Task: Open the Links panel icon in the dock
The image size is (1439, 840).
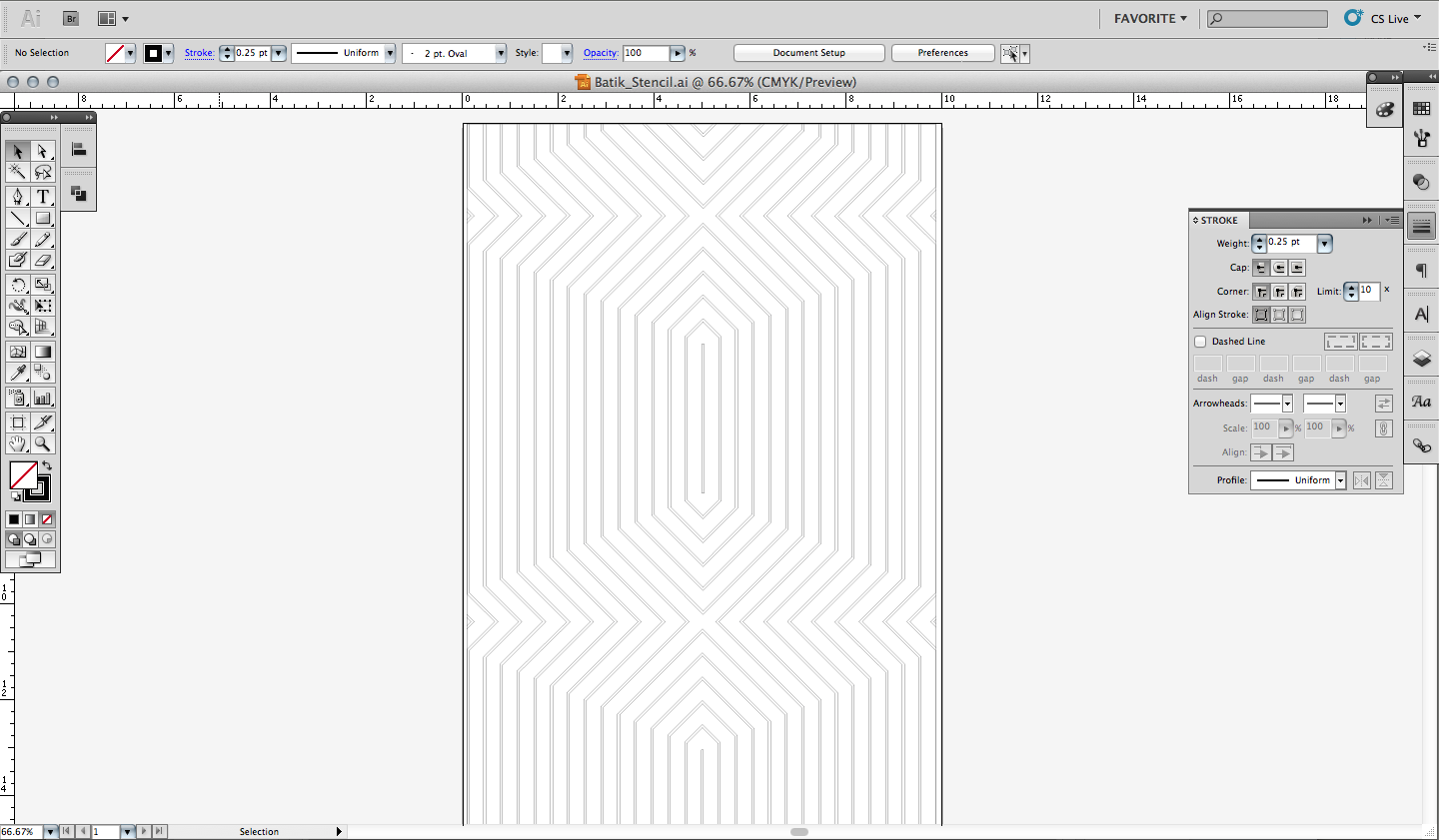Action: pos(1421,445)
